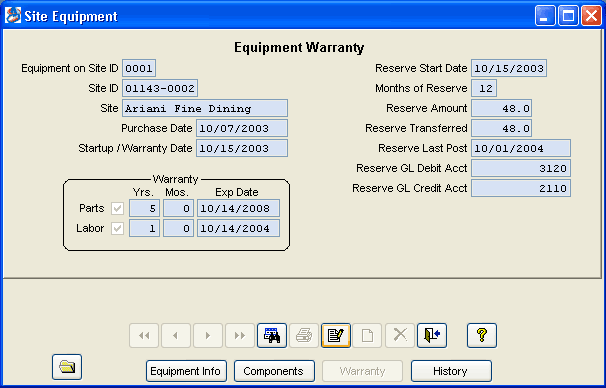This screenshot has height=388, width=606.
Task: Click the Reserve Amount field
Action: coord(502,108)
